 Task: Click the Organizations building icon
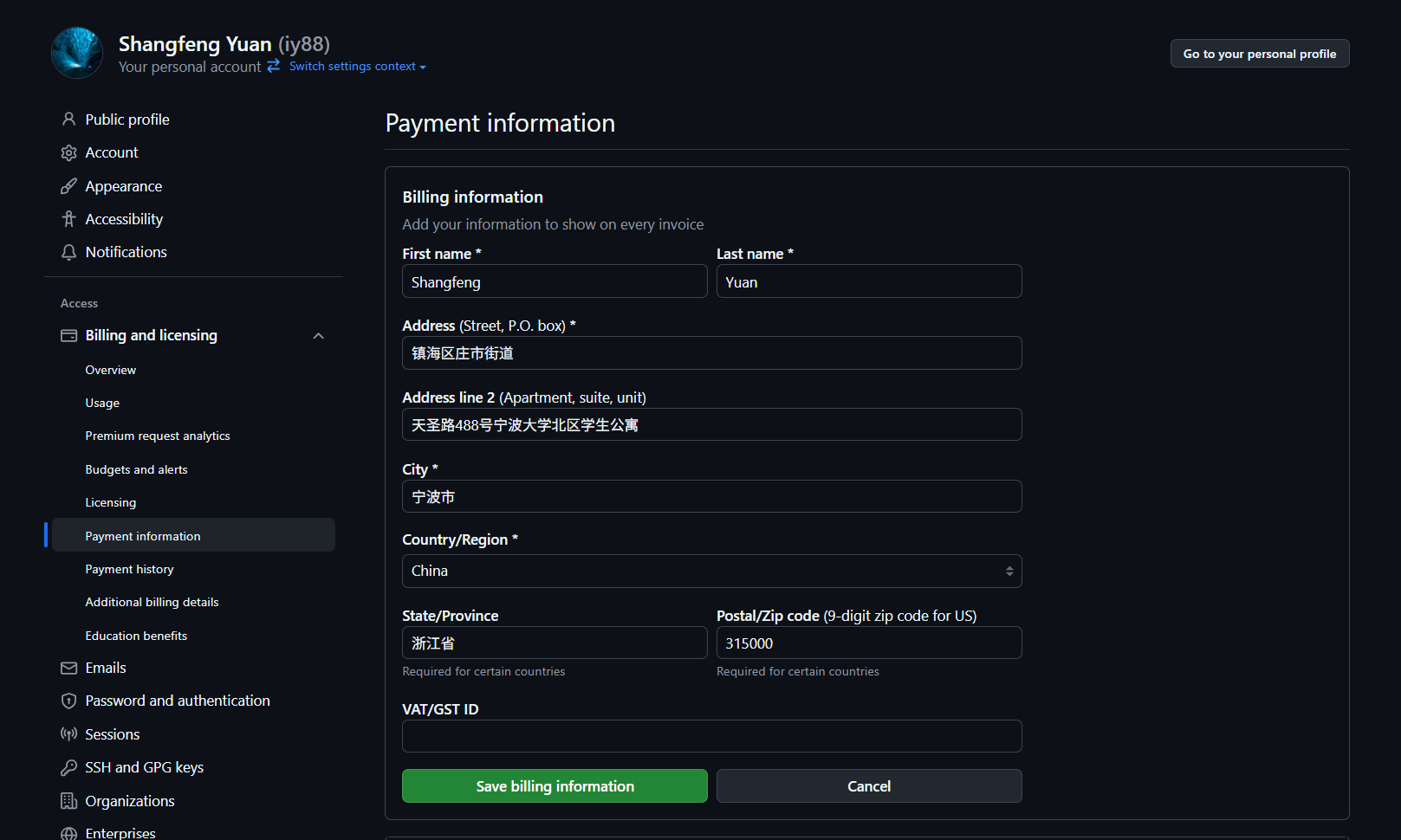point(68,800)
